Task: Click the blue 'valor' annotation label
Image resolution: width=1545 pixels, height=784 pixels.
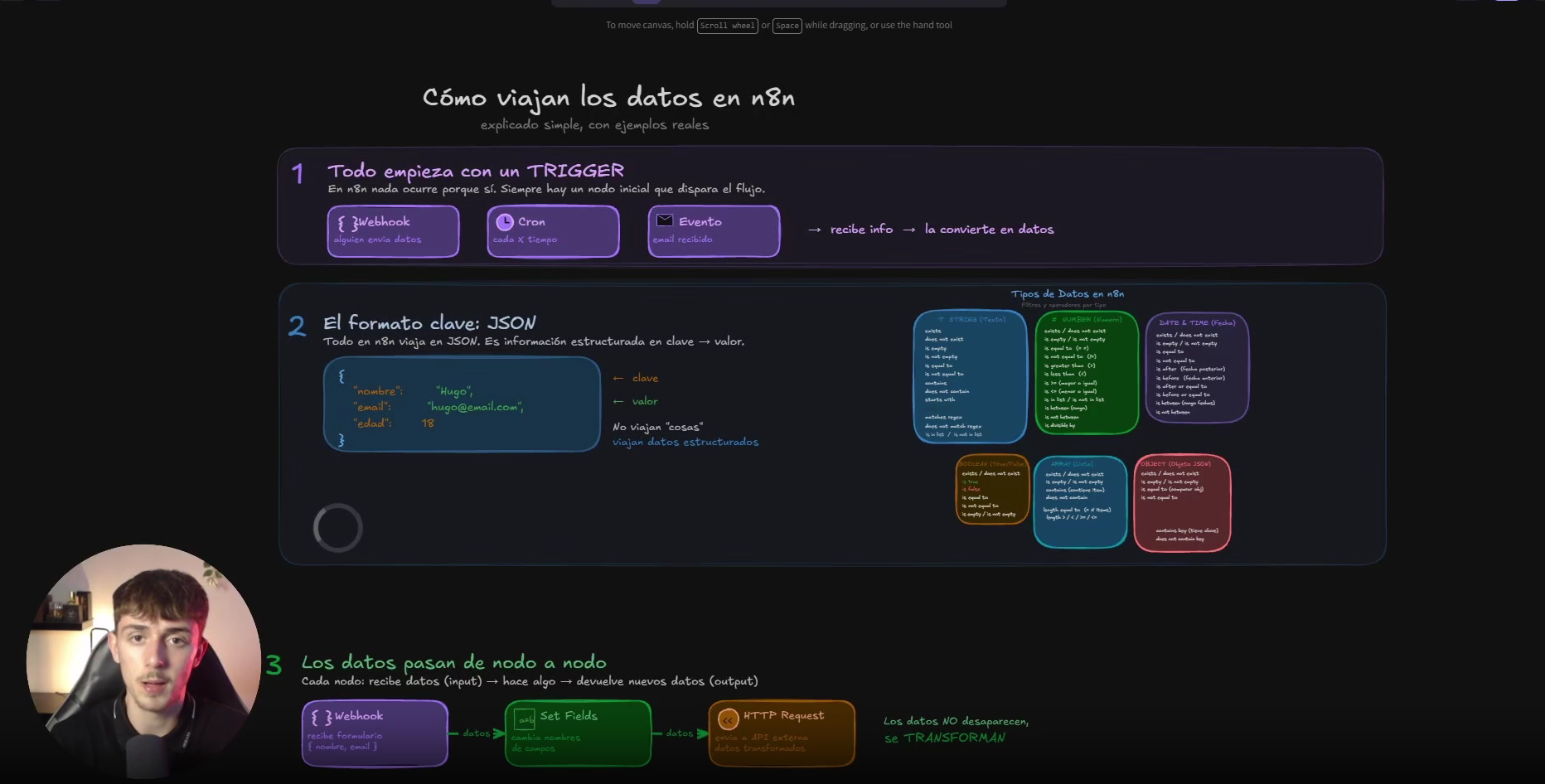Action: [645, 401]
